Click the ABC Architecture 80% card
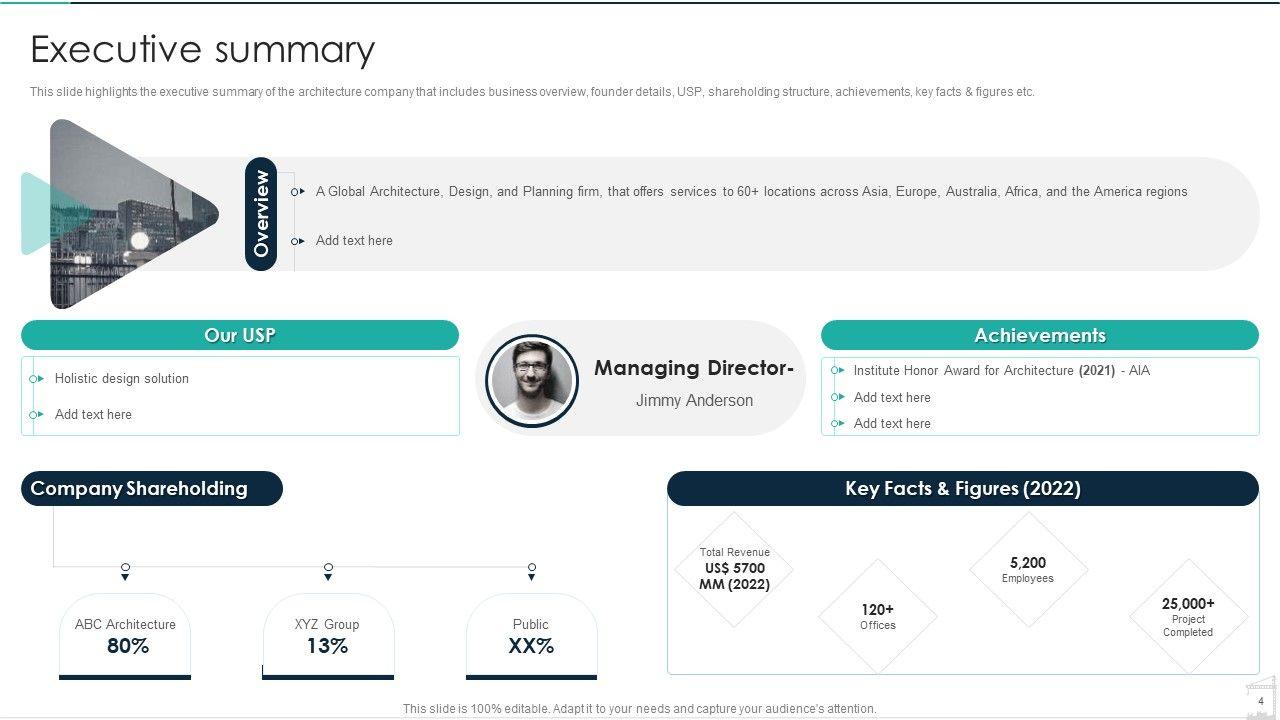Image resolution: width=1280 pixels, height=720 pixels. (125, 636)
